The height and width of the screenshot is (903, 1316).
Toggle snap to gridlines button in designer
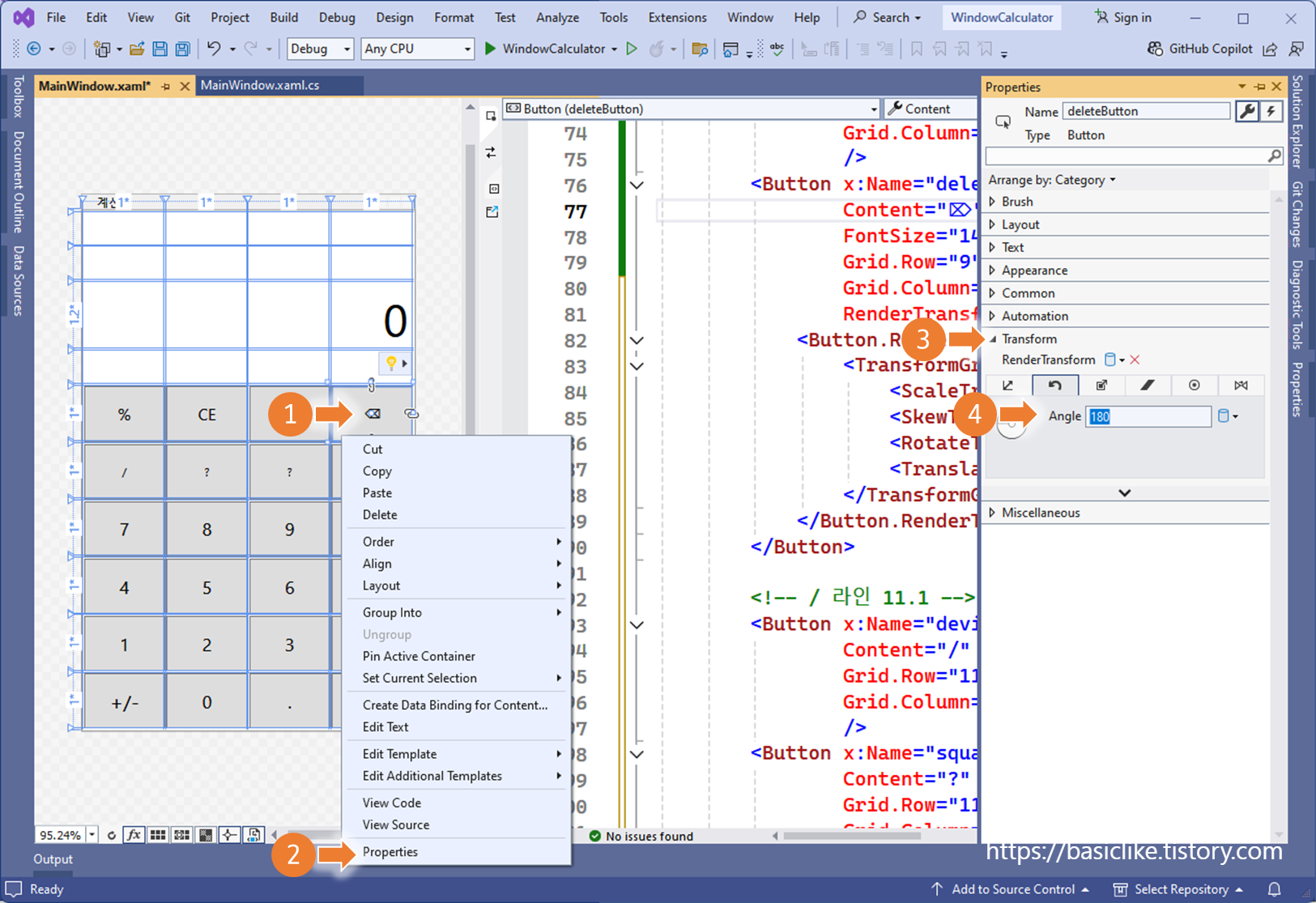click(182, 835)
